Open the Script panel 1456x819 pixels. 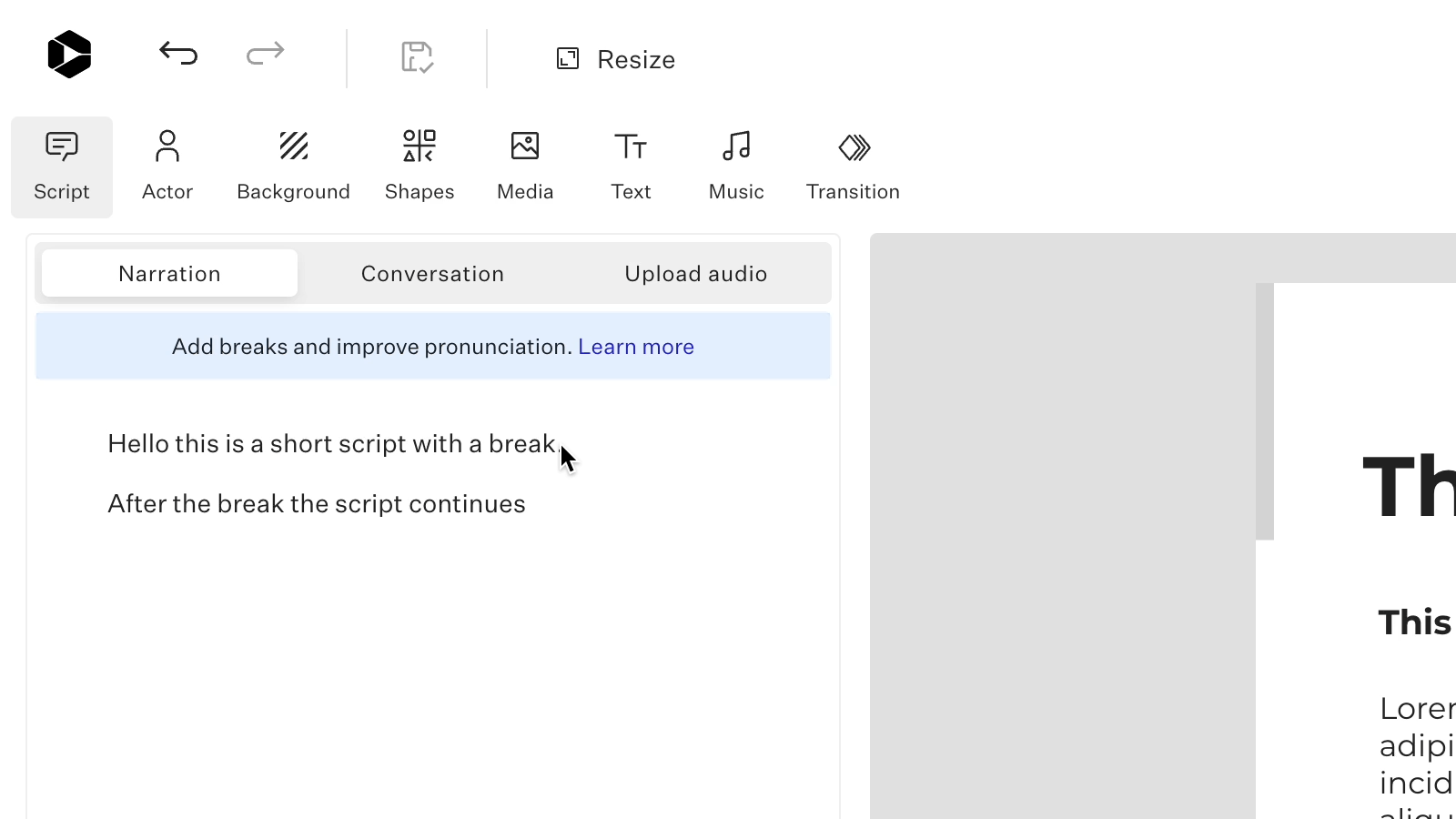pos(61,167)
